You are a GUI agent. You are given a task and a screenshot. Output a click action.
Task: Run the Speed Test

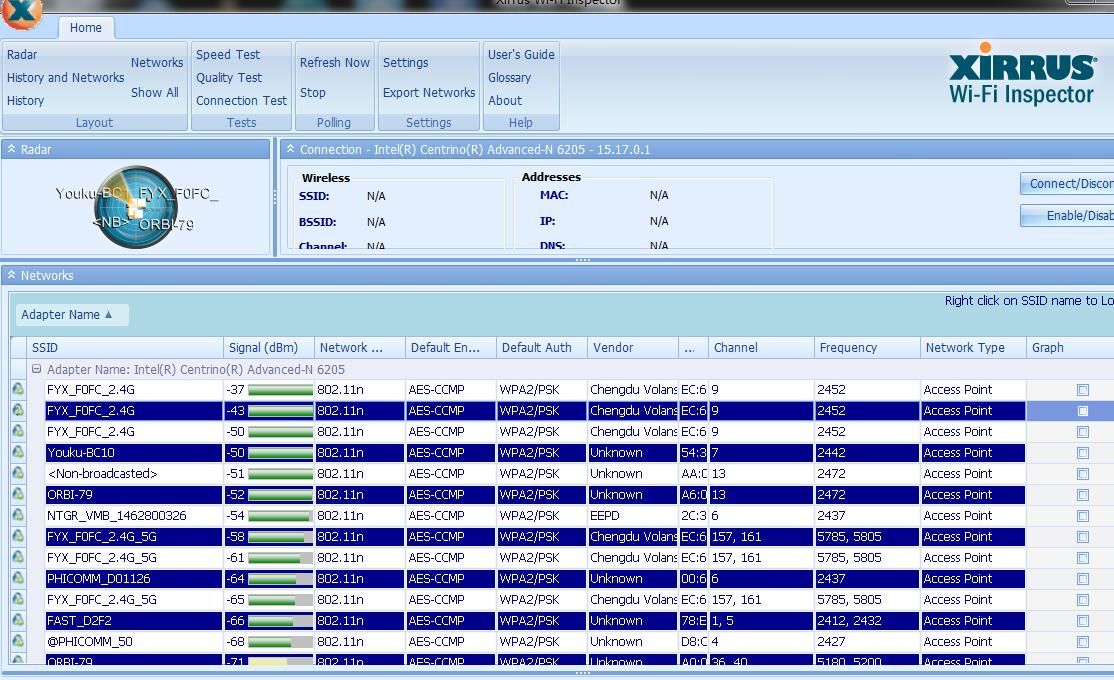pos(228,55)
